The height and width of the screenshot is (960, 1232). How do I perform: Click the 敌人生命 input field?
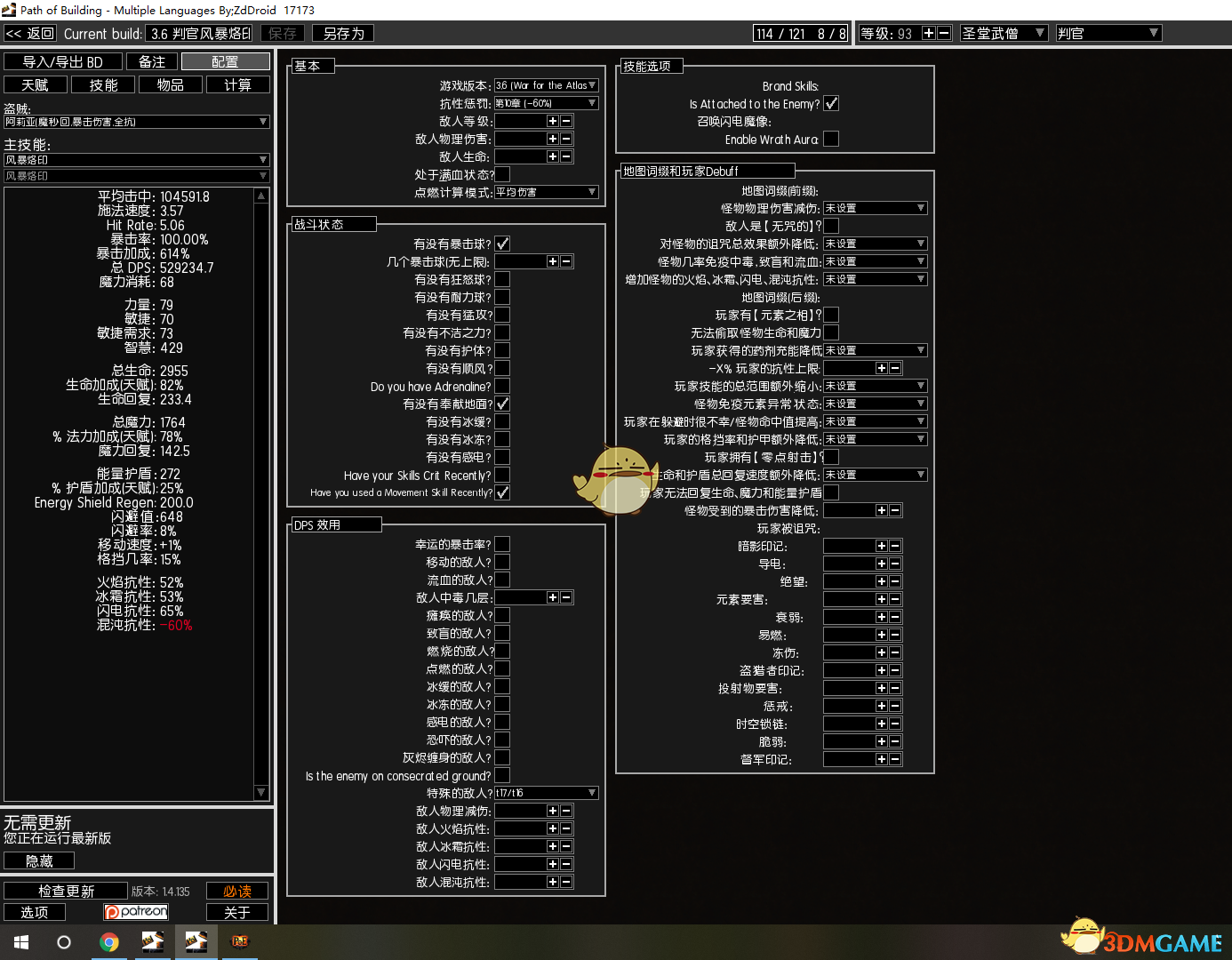(x=519, y=156)
